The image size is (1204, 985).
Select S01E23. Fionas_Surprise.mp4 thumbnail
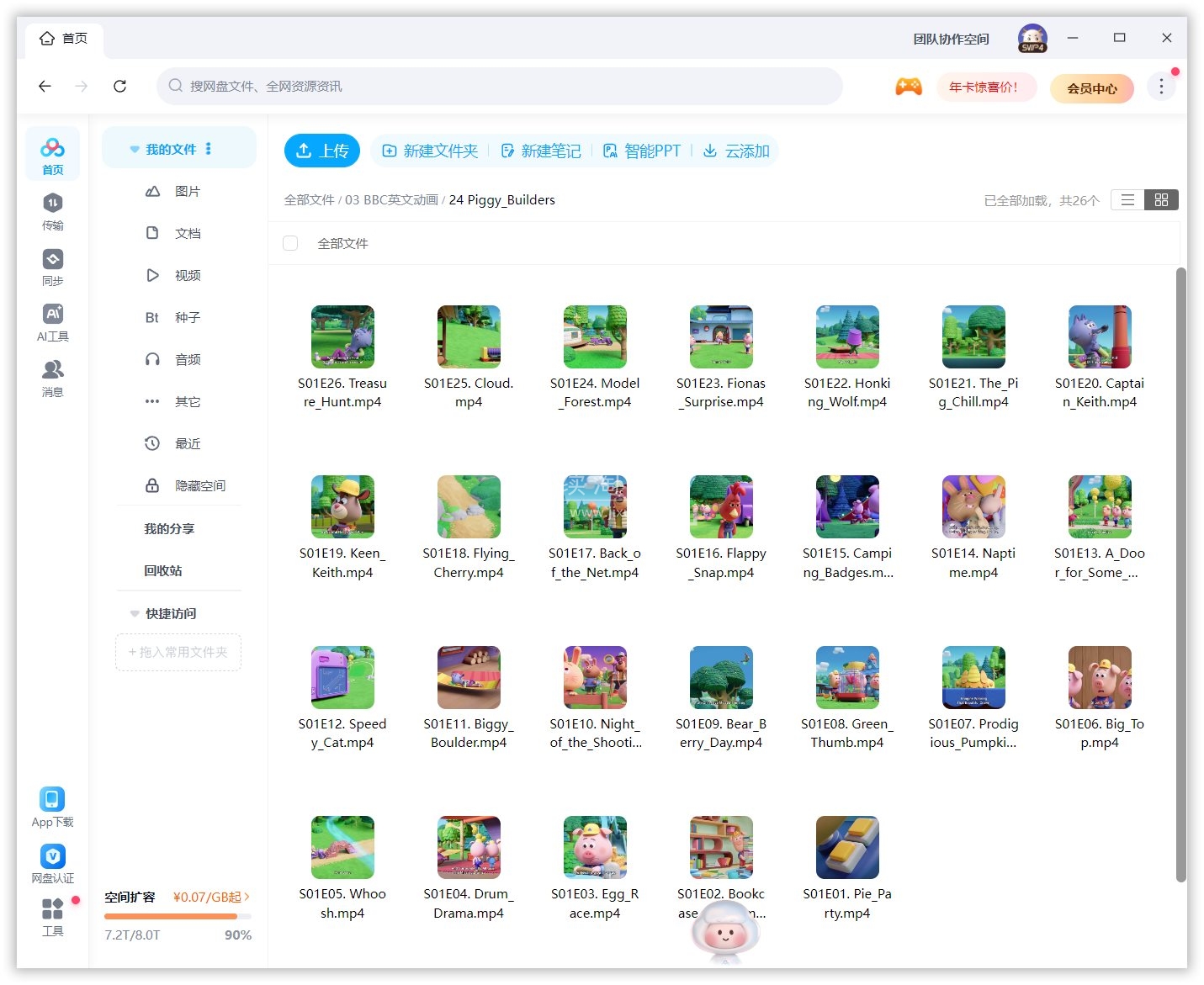[721, 336]
